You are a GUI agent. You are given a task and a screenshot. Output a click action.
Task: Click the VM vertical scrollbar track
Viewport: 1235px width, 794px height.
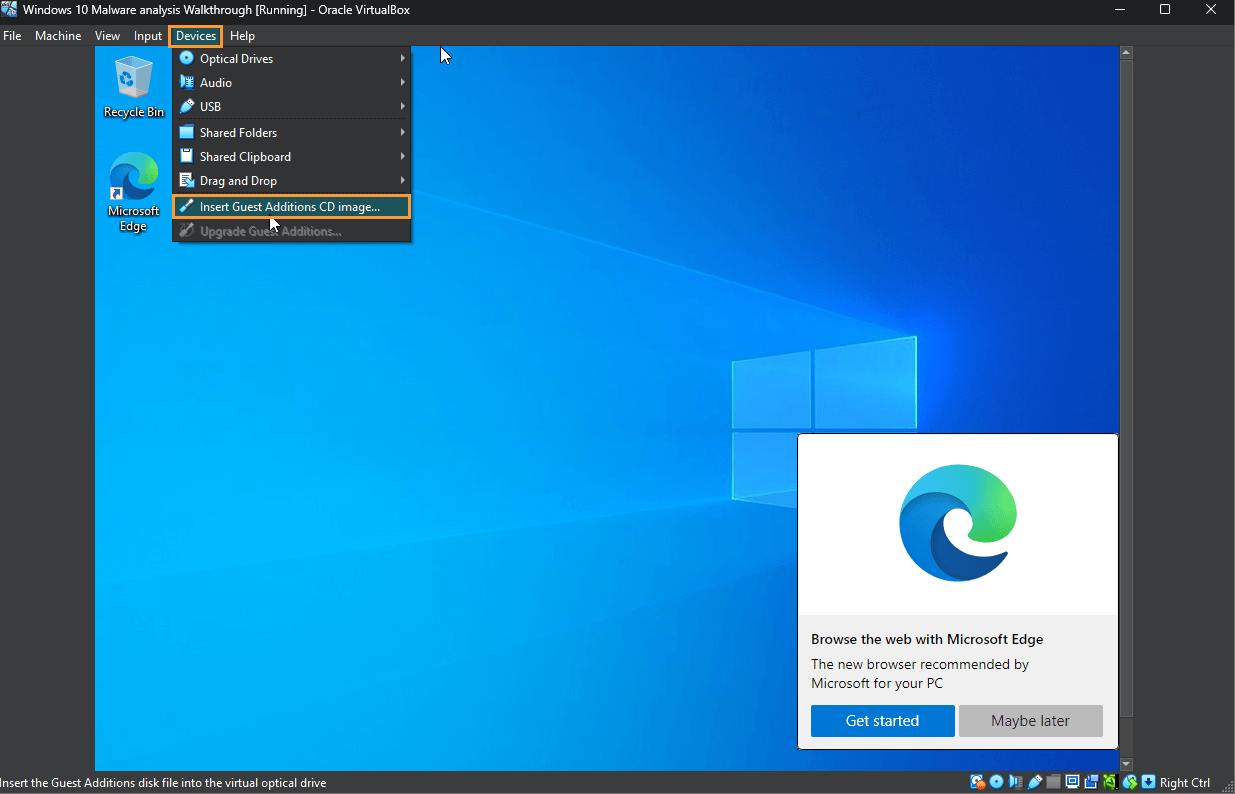1126,408
